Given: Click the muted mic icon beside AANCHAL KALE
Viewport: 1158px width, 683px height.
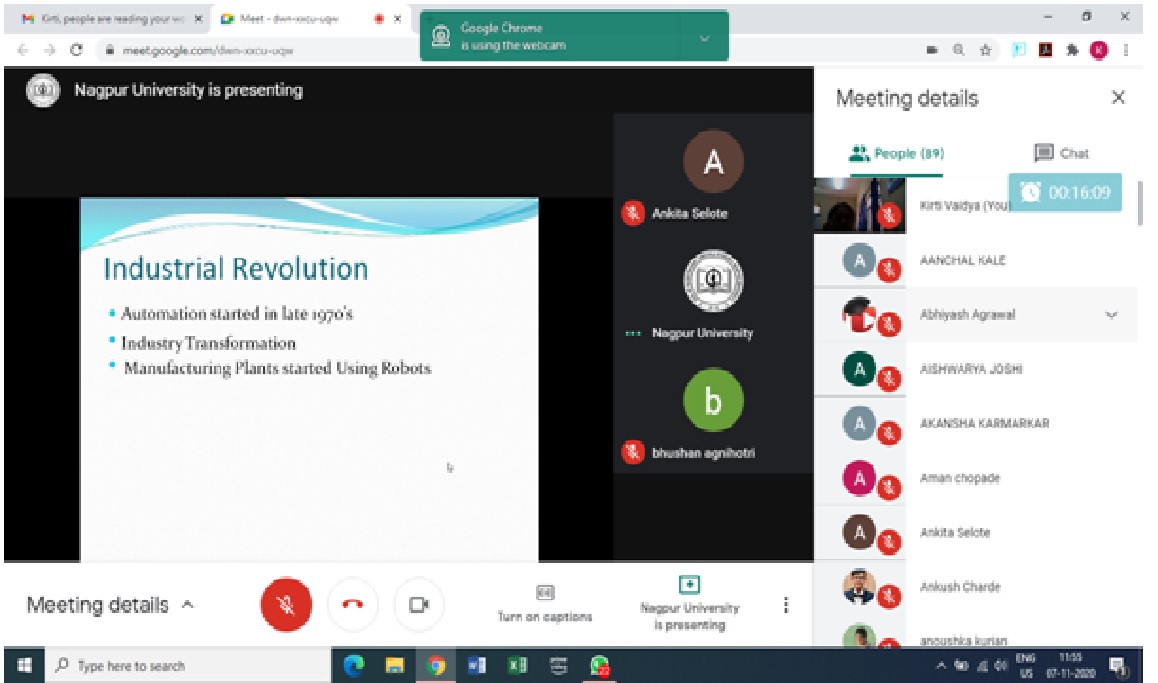Looking at the screenshot, I should [x=889, y=270].
